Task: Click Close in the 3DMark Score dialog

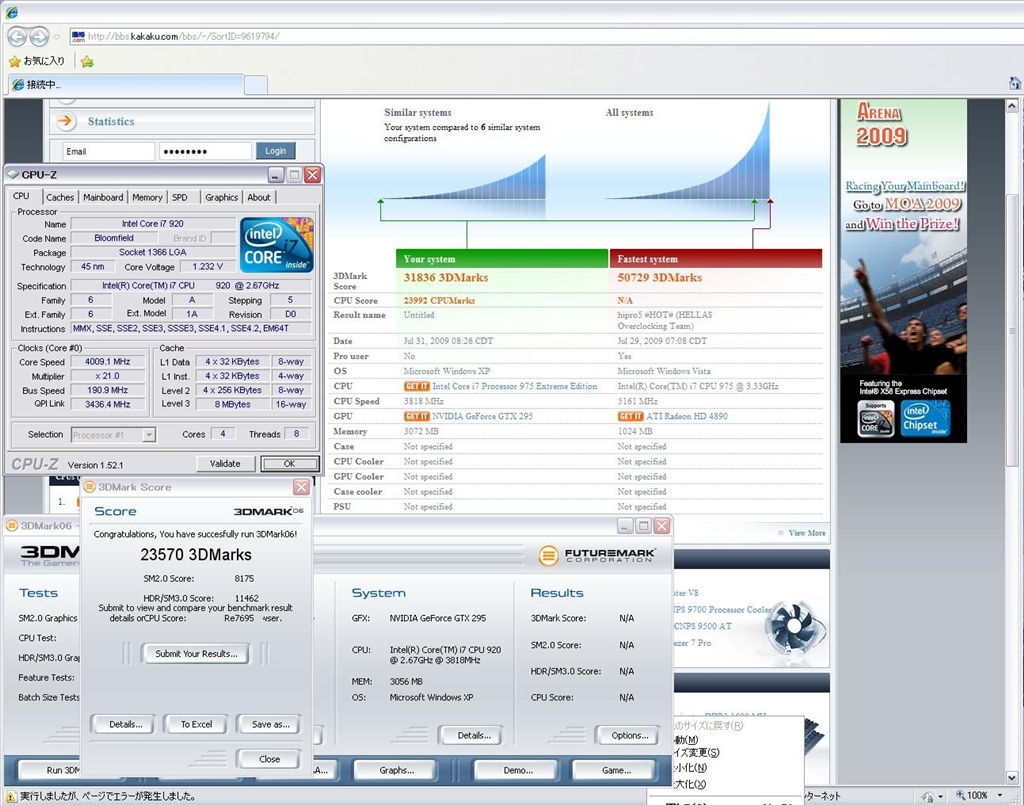Action: [269, 759]
